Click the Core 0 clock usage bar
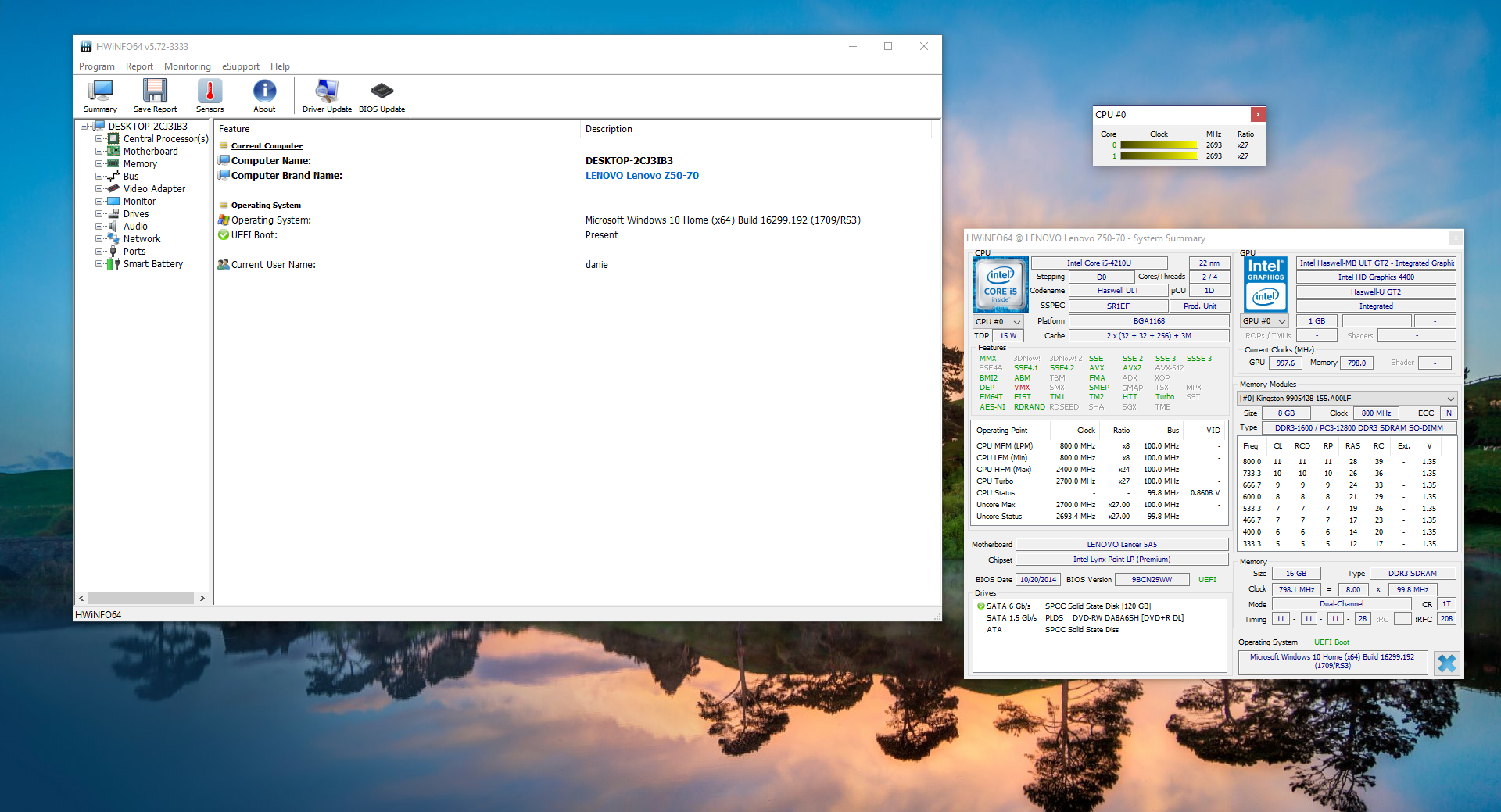 pos(1159,145)
